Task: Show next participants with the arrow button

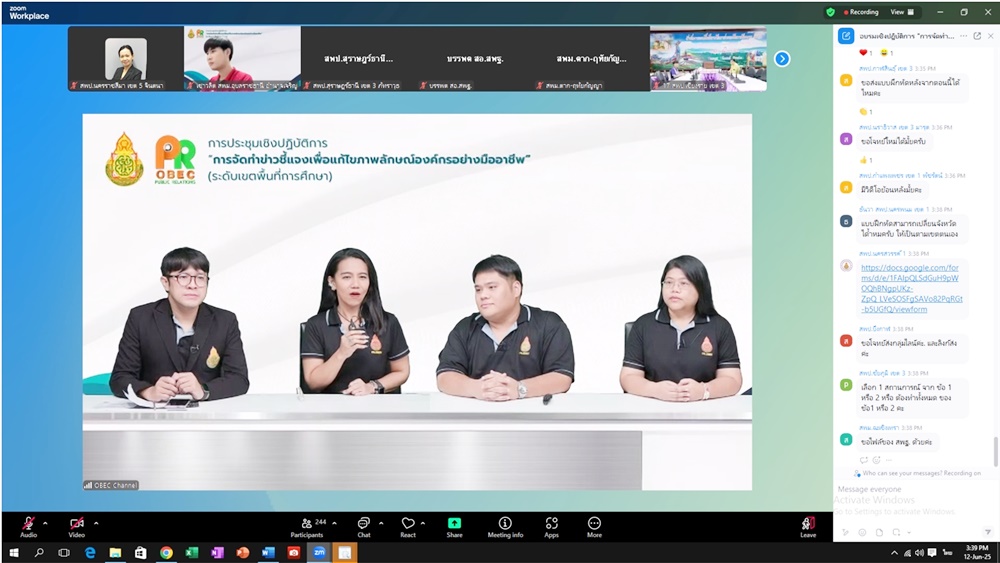Action: (x=782, y=59)
